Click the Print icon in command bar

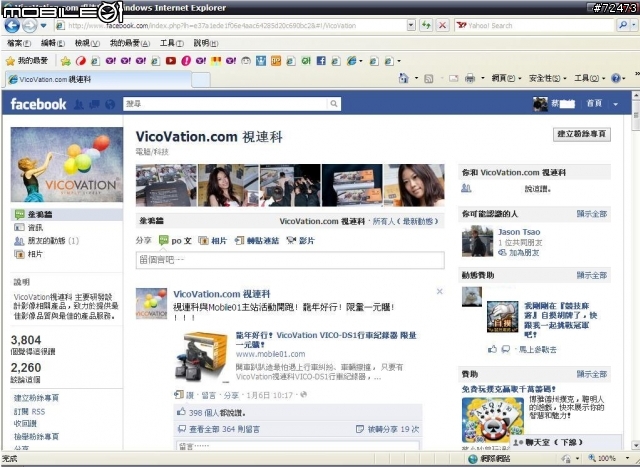[x=470, y=78]
